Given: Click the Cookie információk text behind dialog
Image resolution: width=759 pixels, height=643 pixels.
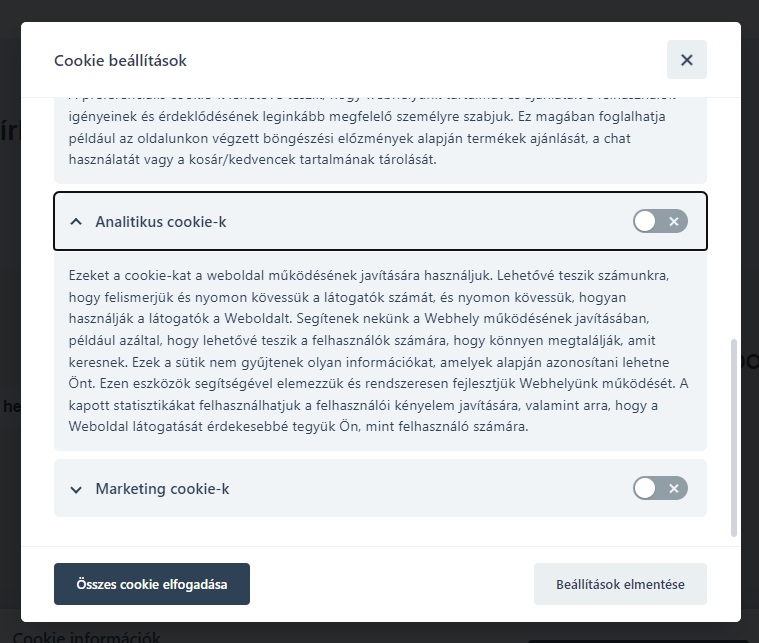Looking at the screenshot, I should coord(86,637).
